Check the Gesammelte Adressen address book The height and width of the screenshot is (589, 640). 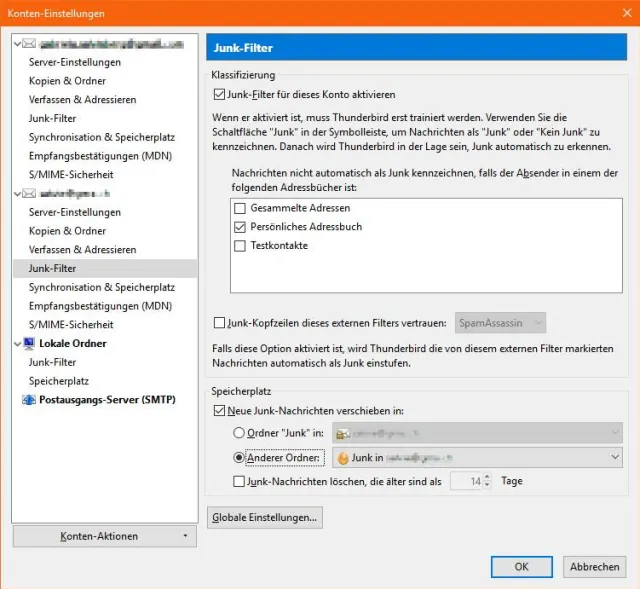(x=240, y=208)
